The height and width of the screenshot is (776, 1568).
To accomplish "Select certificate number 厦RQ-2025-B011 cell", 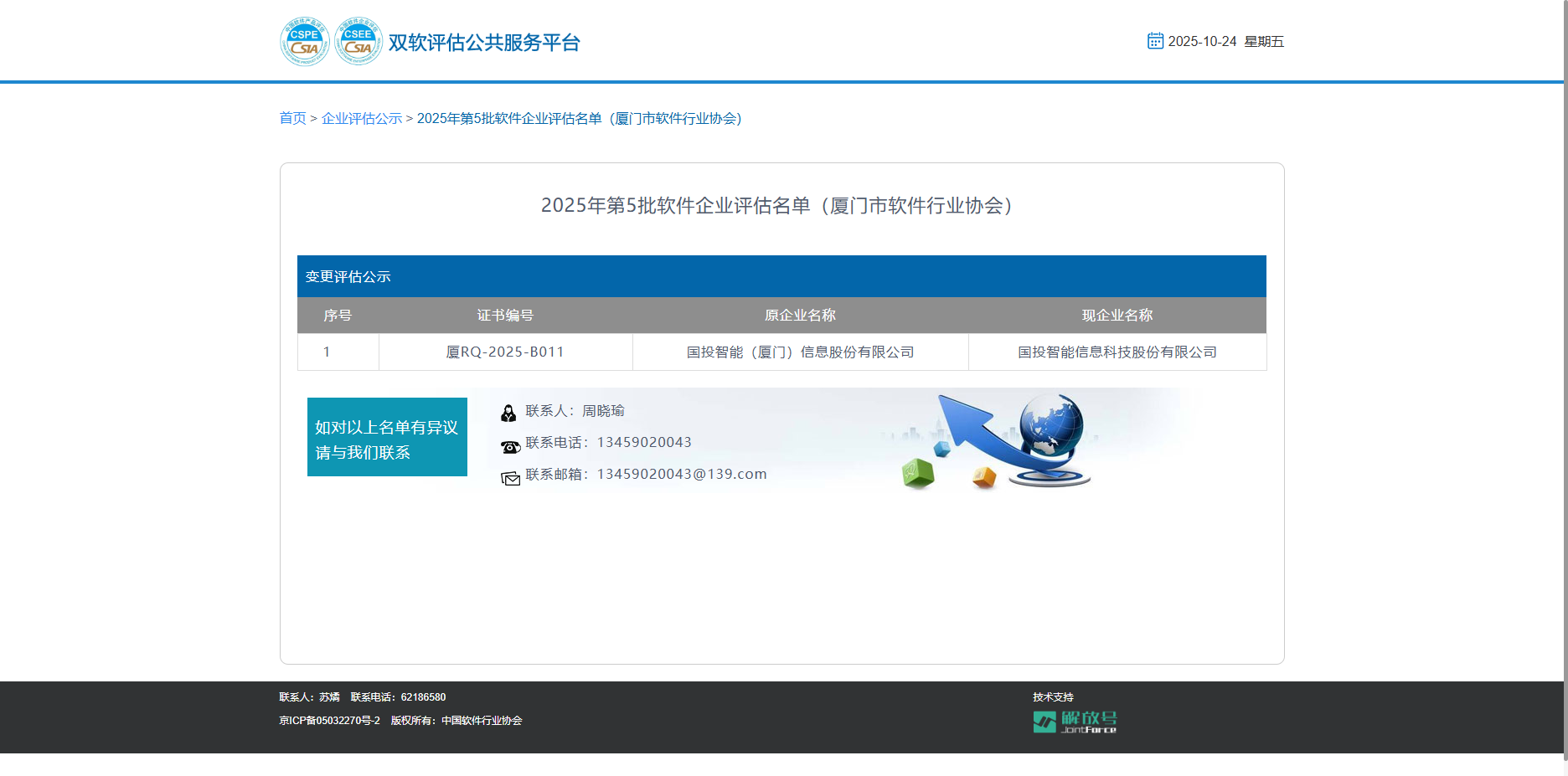I will [x=505, y=352].
